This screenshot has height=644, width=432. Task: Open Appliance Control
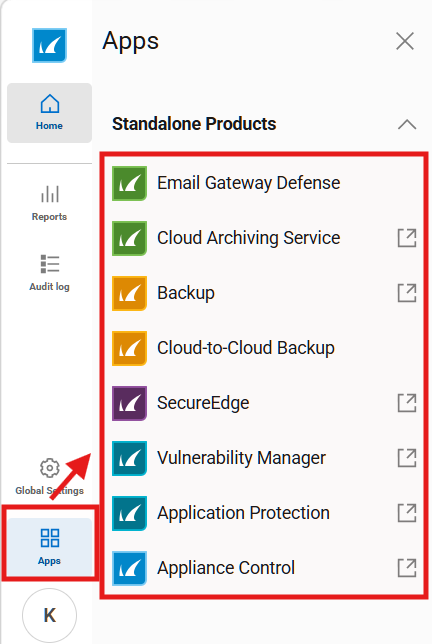pyautogui.click(x=226, y=568)
